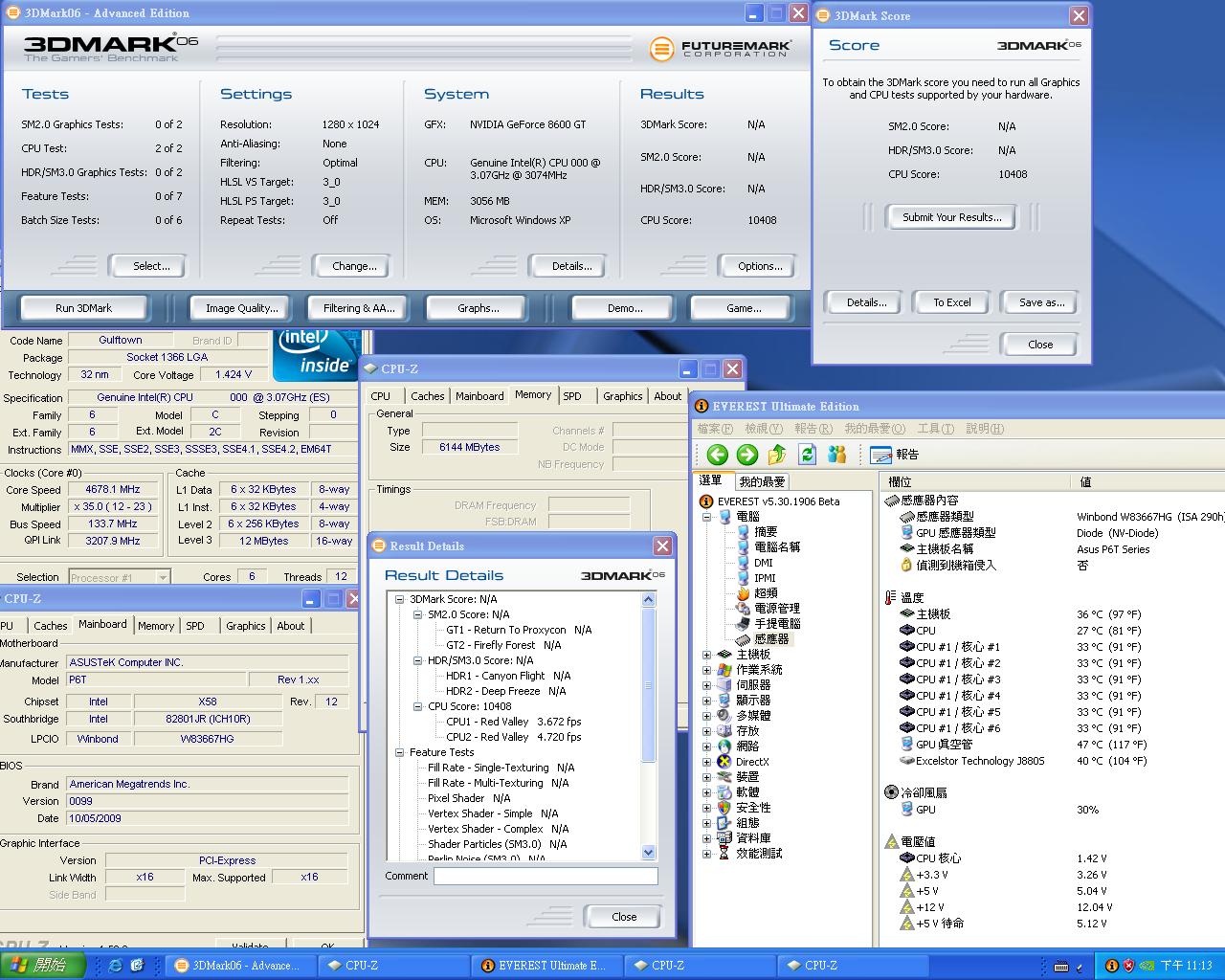The image size is (1225, 980).
Task: Click the EVEREST refresh icon
Action: (x=807, y=455)
